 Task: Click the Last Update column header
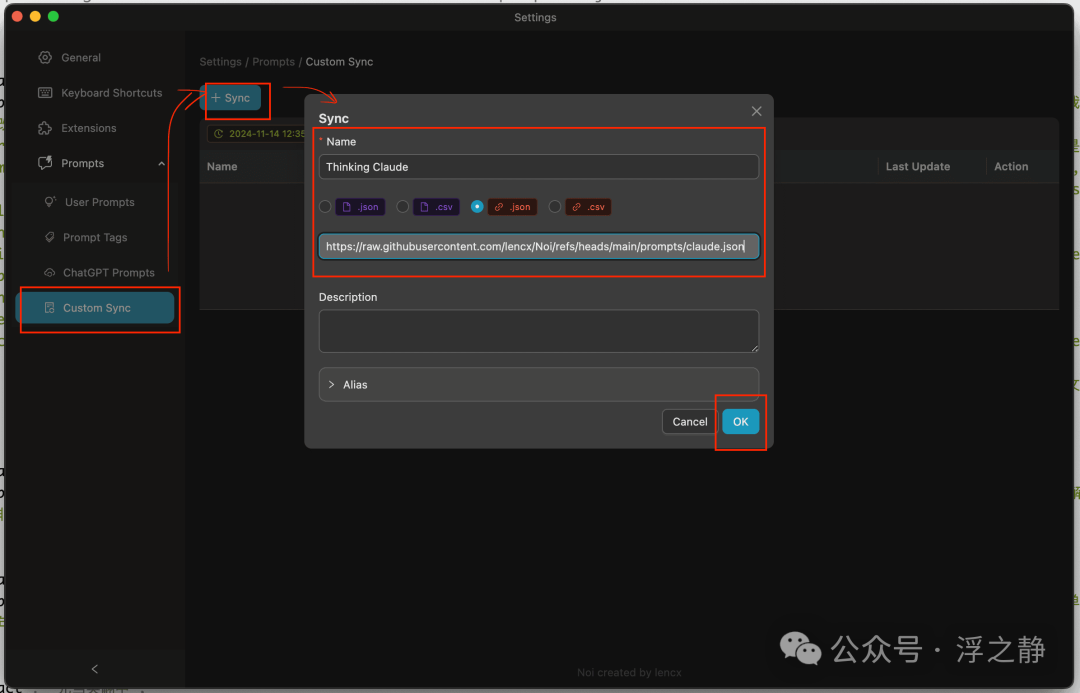tap(917, 167)
